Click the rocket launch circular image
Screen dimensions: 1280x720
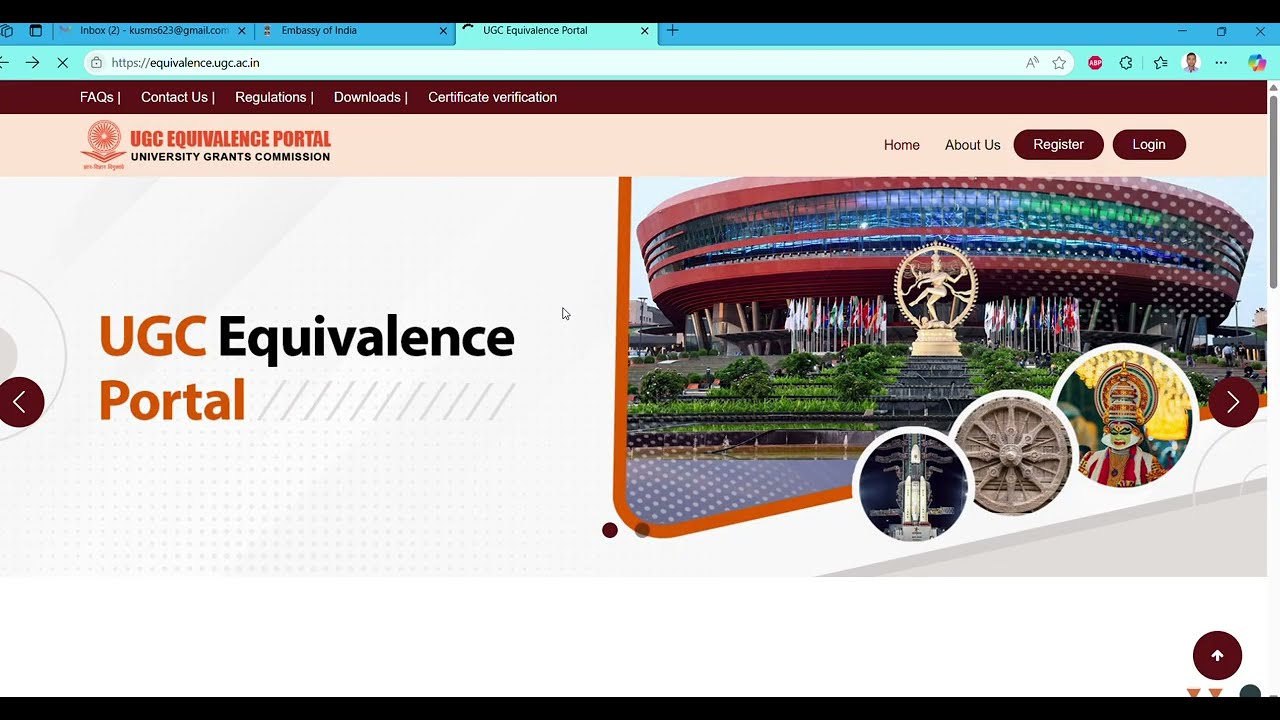point(914,485)
